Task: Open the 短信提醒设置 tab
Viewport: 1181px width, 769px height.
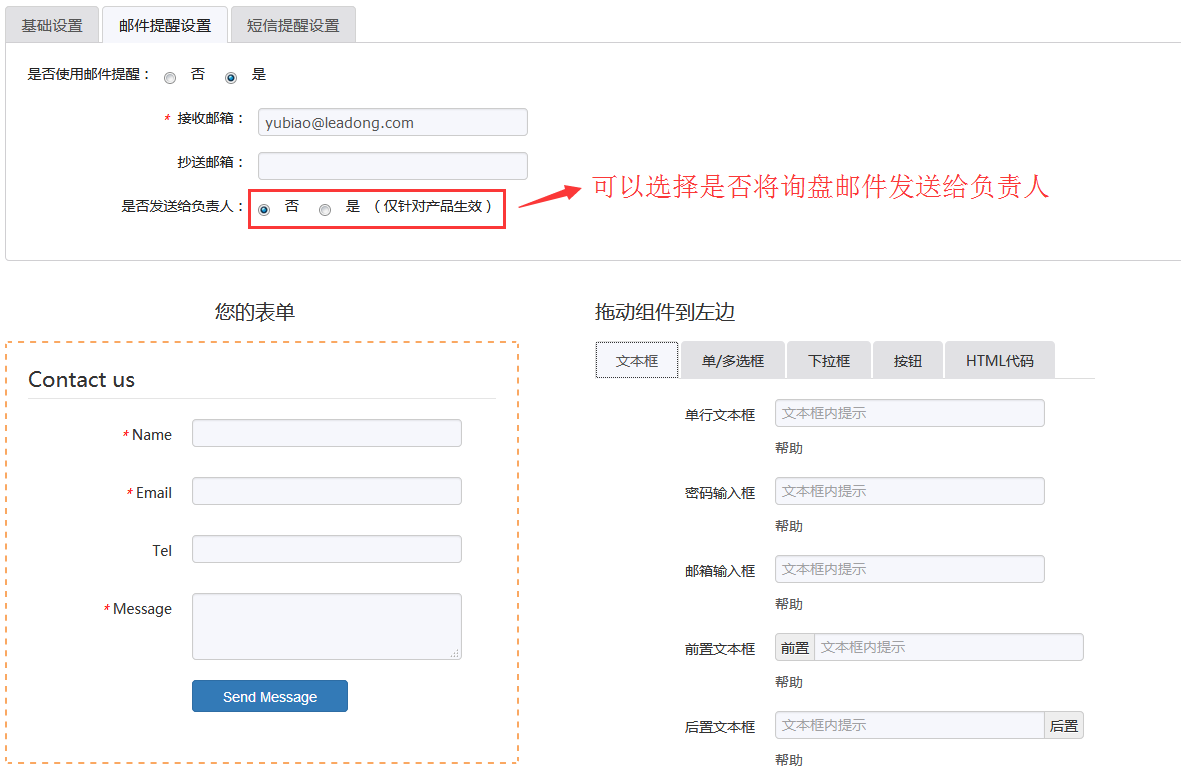Action: 293,24
